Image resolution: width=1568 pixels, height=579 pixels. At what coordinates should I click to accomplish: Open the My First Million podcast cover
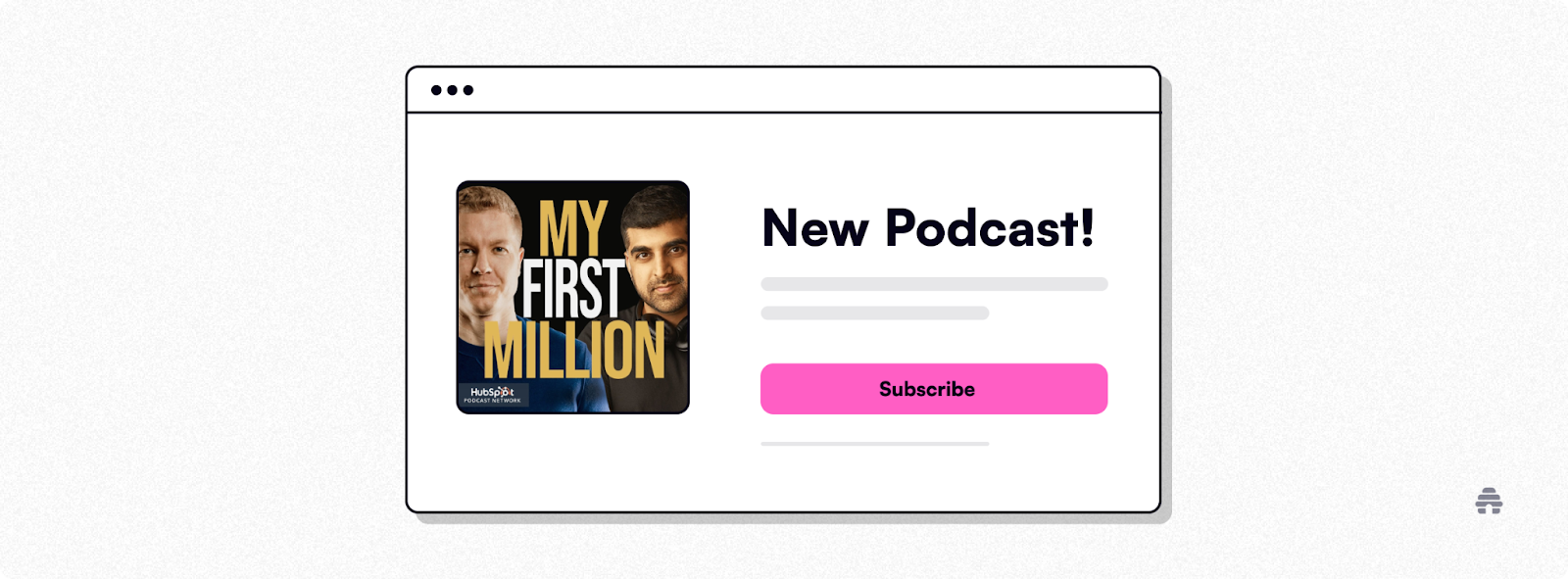(573, 297)
